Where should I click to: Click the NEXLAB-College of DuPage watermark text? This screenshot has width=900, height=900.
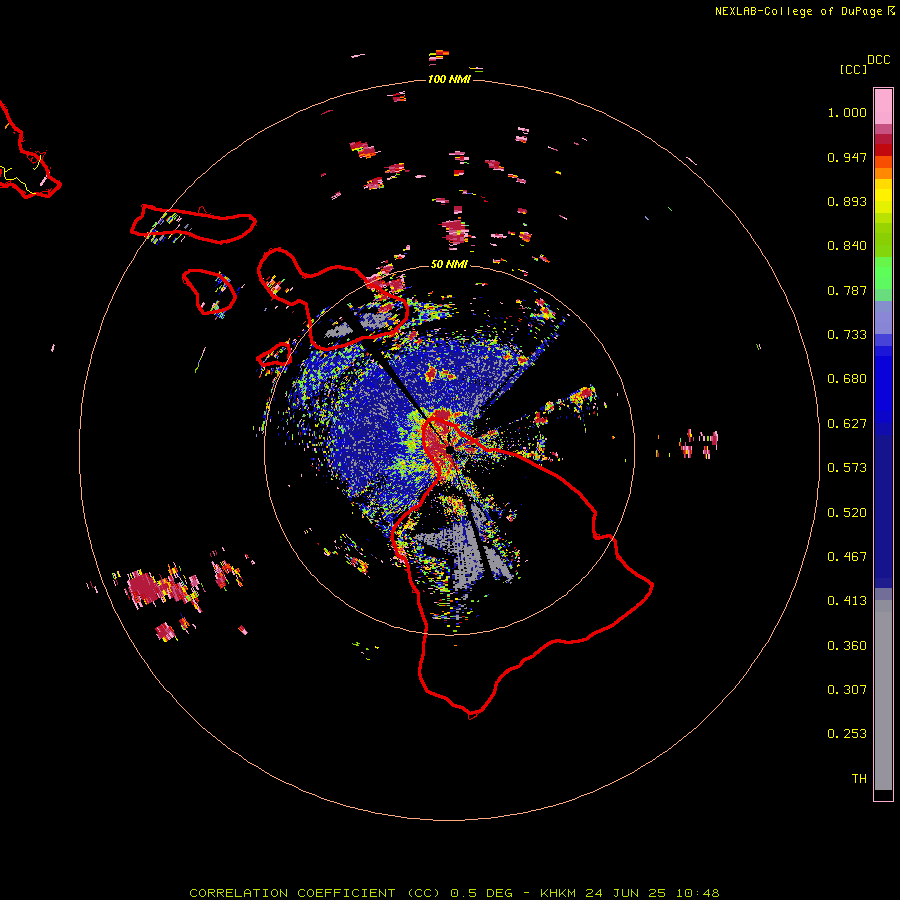tap(799, 11)
